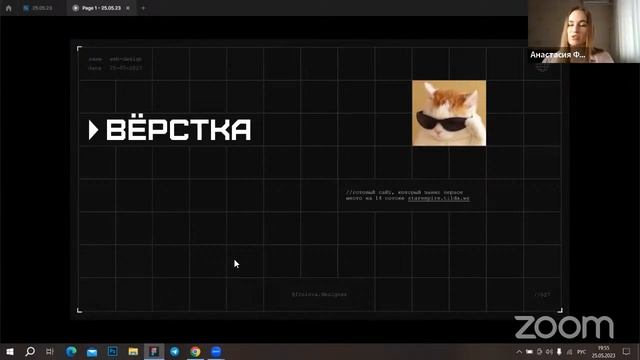Click the battery icon in system tray
The width and height of the screenshot is (640, 360).
tap(529, 352)
